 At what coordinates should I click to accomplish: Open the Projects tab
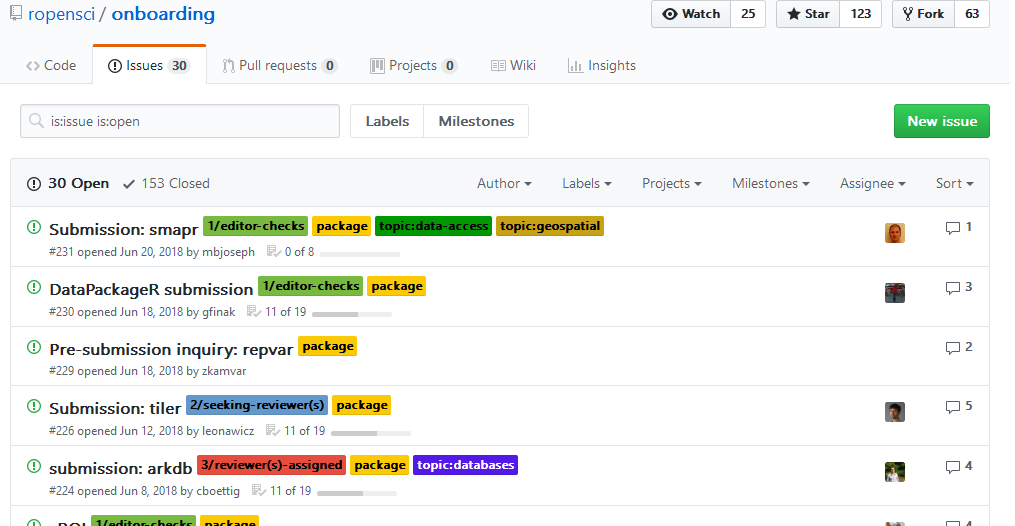click(414, 65)
